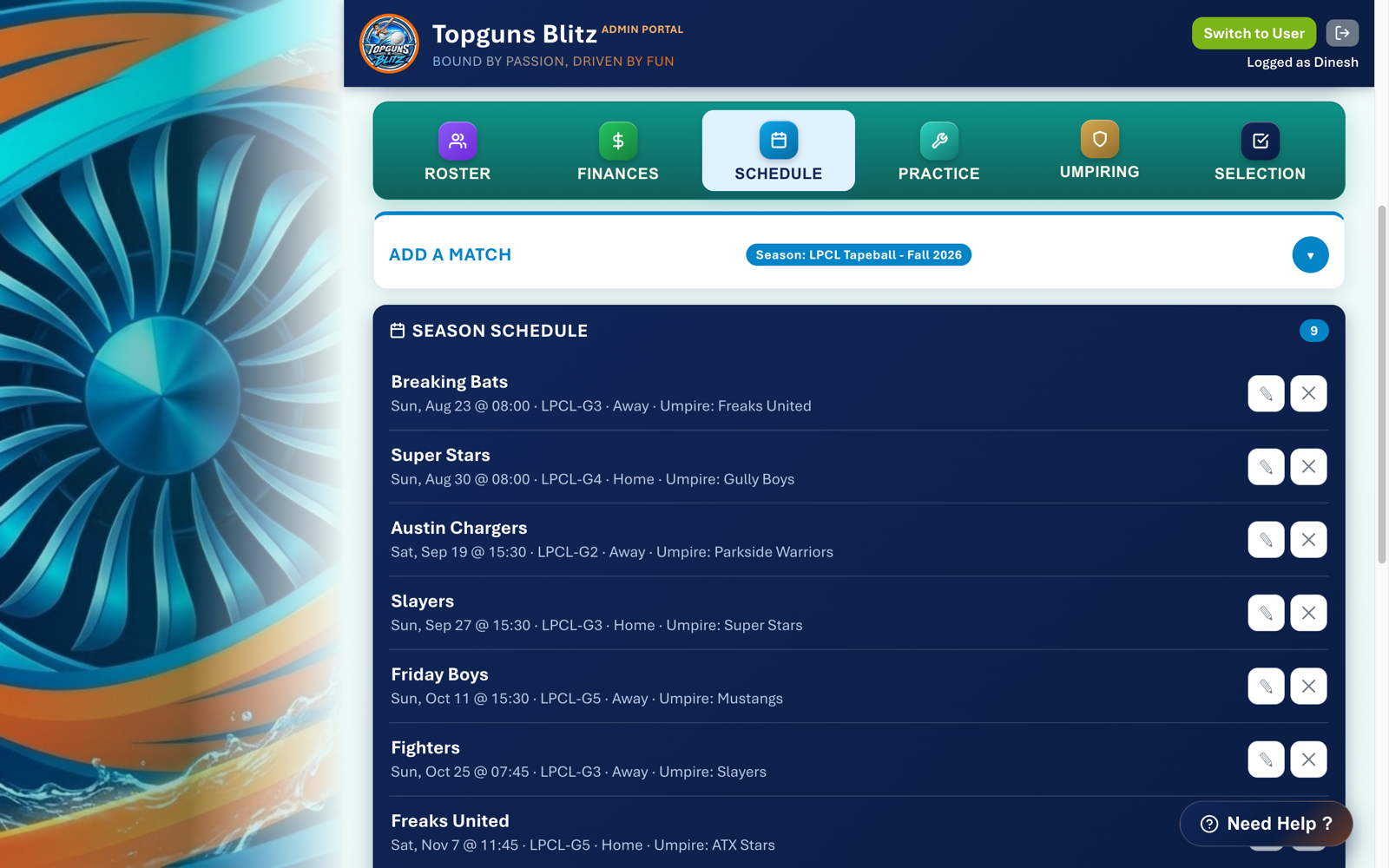Click Sun, Sep 27 @ 15:30 match details
This screenshot has height=868, width=1389.
(x=596, y=625)
